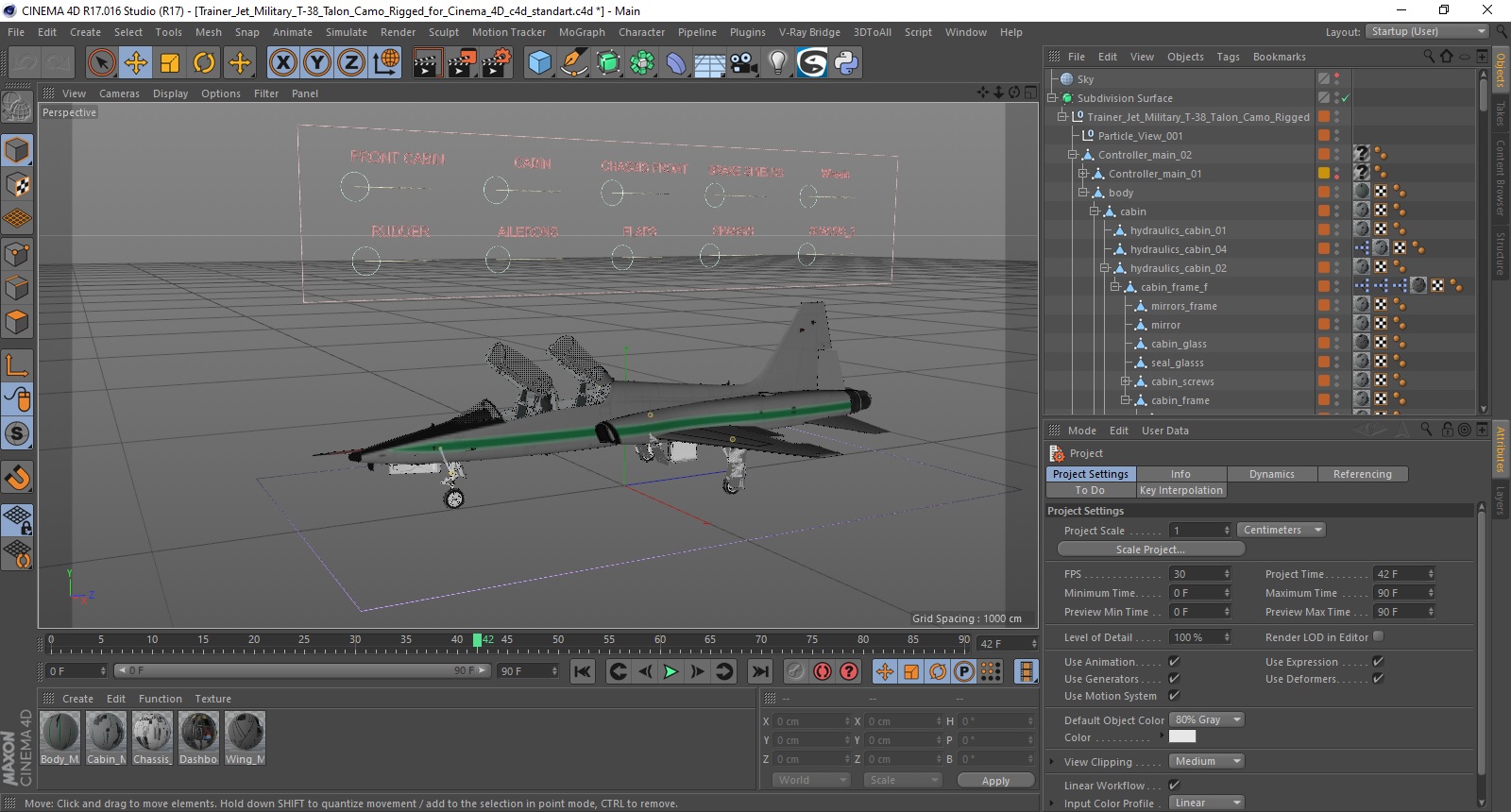The height and width of the screenshot is (812, 1511).
Task: Toggle Use Expression checkbox
Action: point(1378,661)
